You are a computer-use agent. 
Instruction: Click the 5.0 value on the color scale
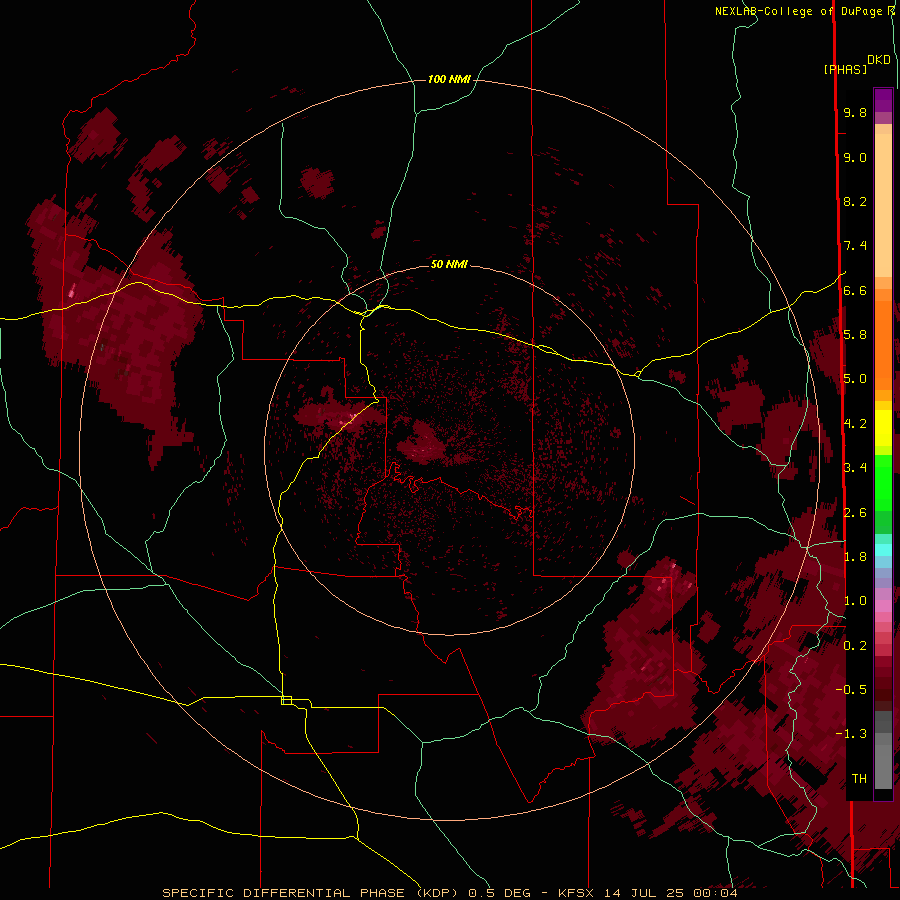[855, 379]
